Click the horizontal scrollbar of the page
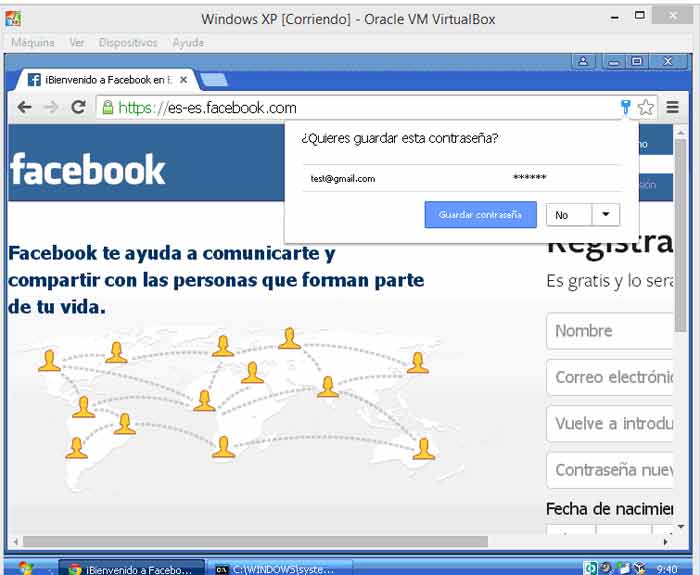The image size is (700, 575). coord(250,541)
